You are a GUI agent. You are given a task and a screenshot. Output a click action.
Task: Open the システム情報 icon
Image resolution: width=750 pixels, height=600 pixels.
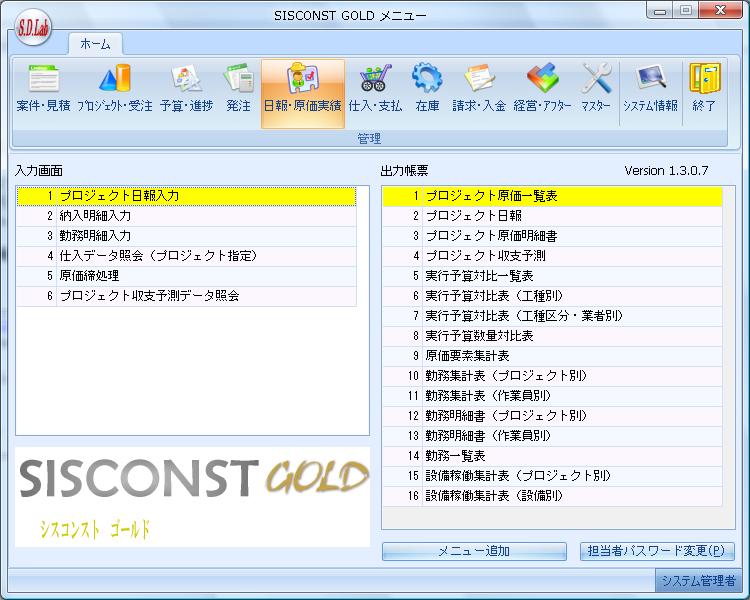click(x=651, y=89)
